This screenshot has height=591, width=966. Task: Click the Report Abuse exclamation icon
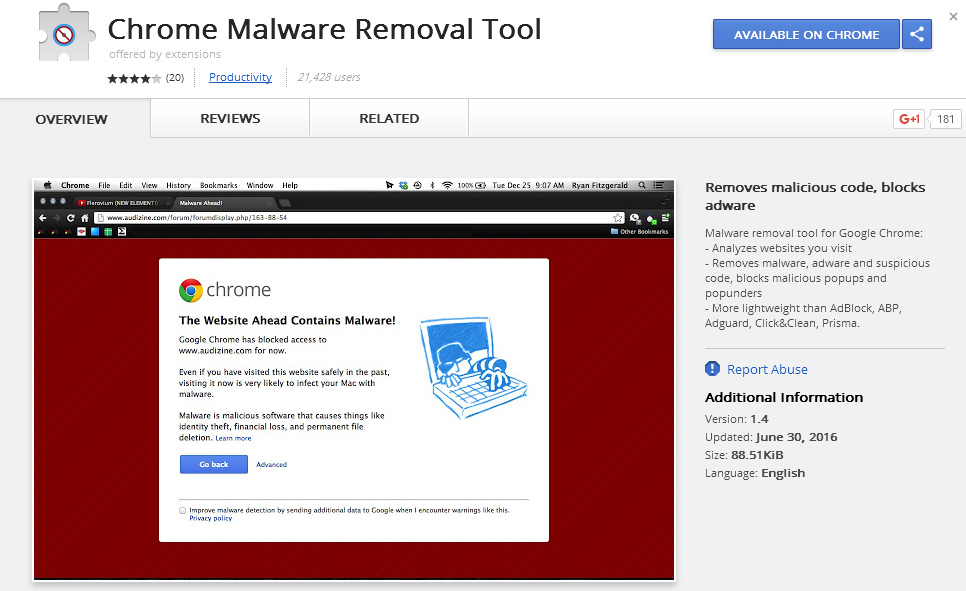click(712, 369)
